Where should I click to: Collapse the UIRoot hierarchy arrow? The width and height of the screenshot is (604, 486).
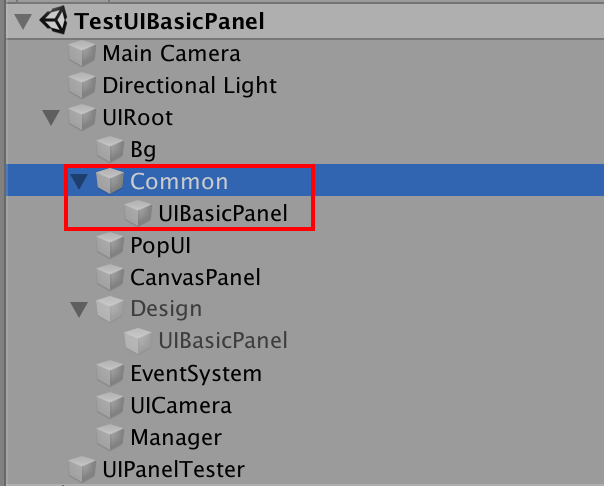point(51,118)
